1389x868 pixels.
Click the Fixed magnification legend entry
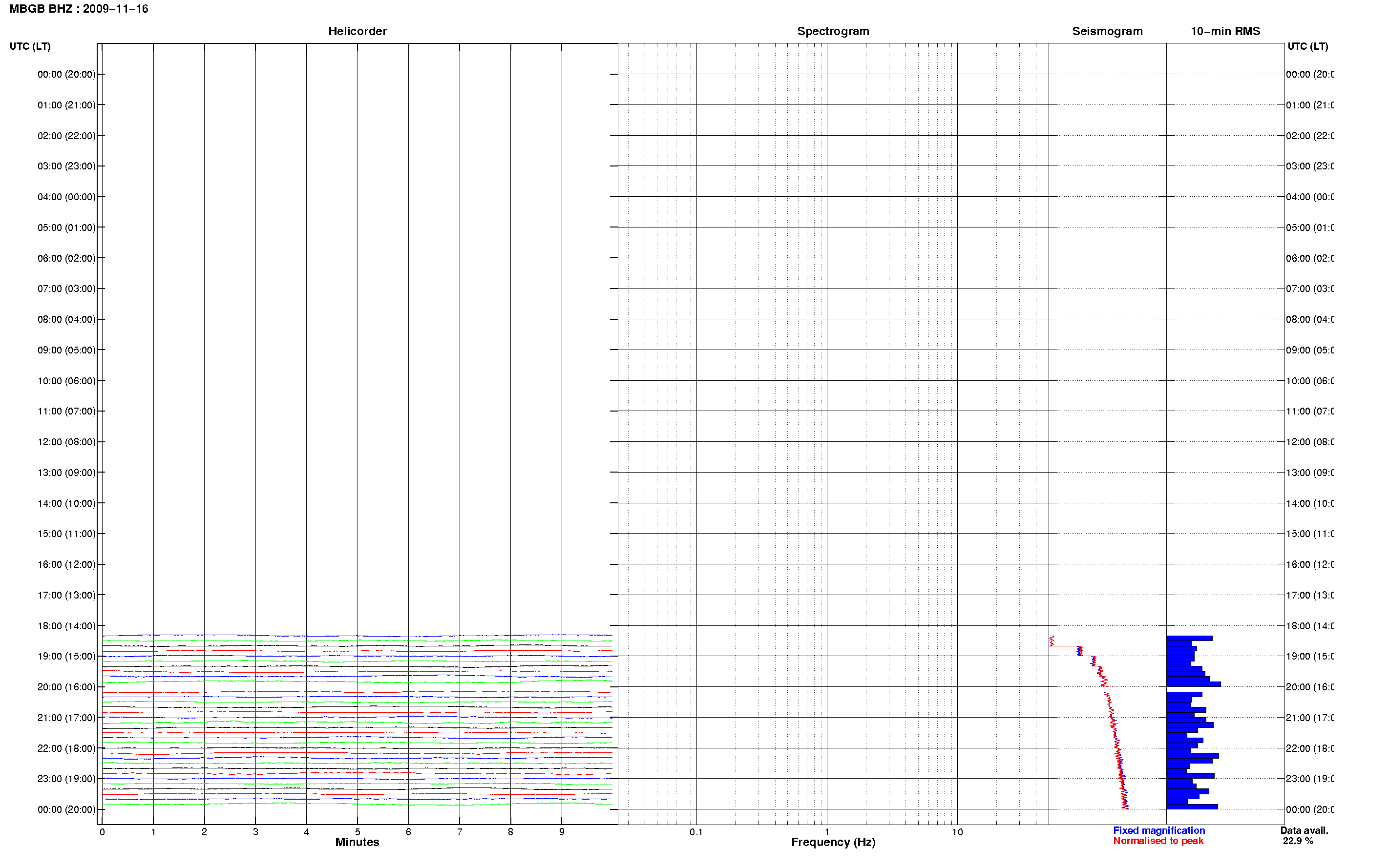click(1159, 830)
